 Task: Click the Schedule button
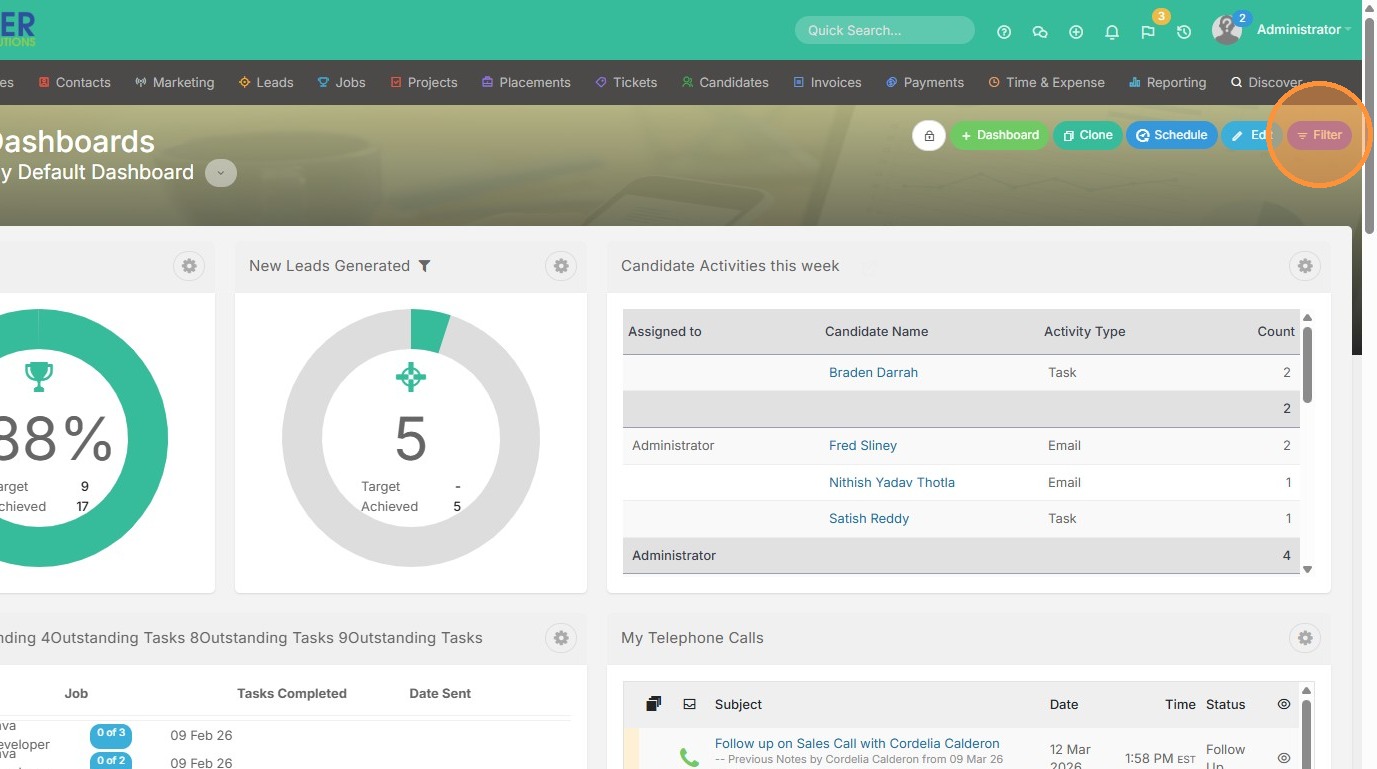[1171, 135]
